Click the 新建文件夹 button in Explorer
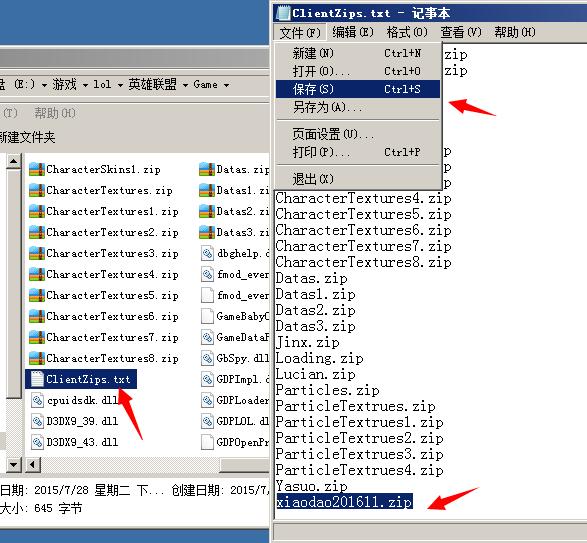The height and width of the screenshot is (543, 587). [27, 137]
